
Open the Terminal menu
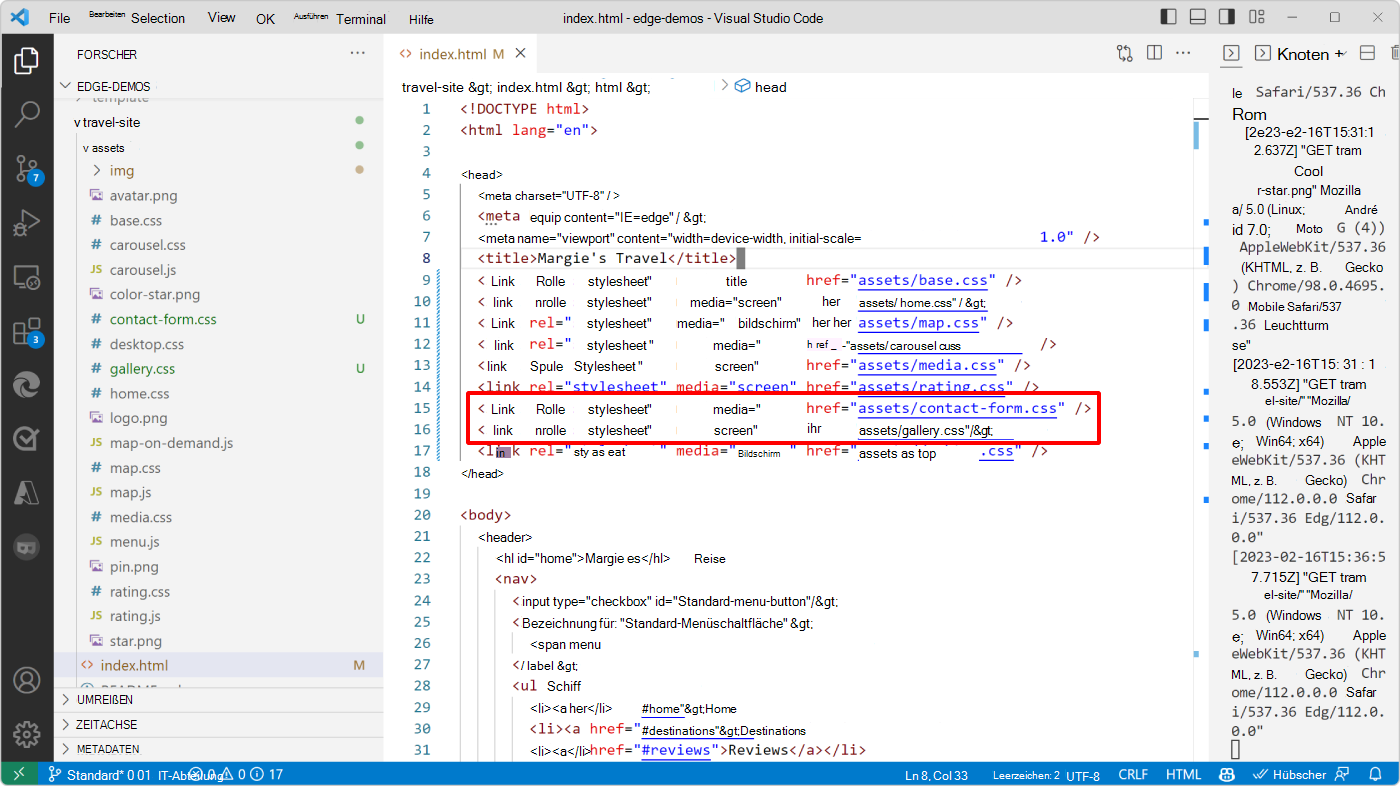coord(360,17)
